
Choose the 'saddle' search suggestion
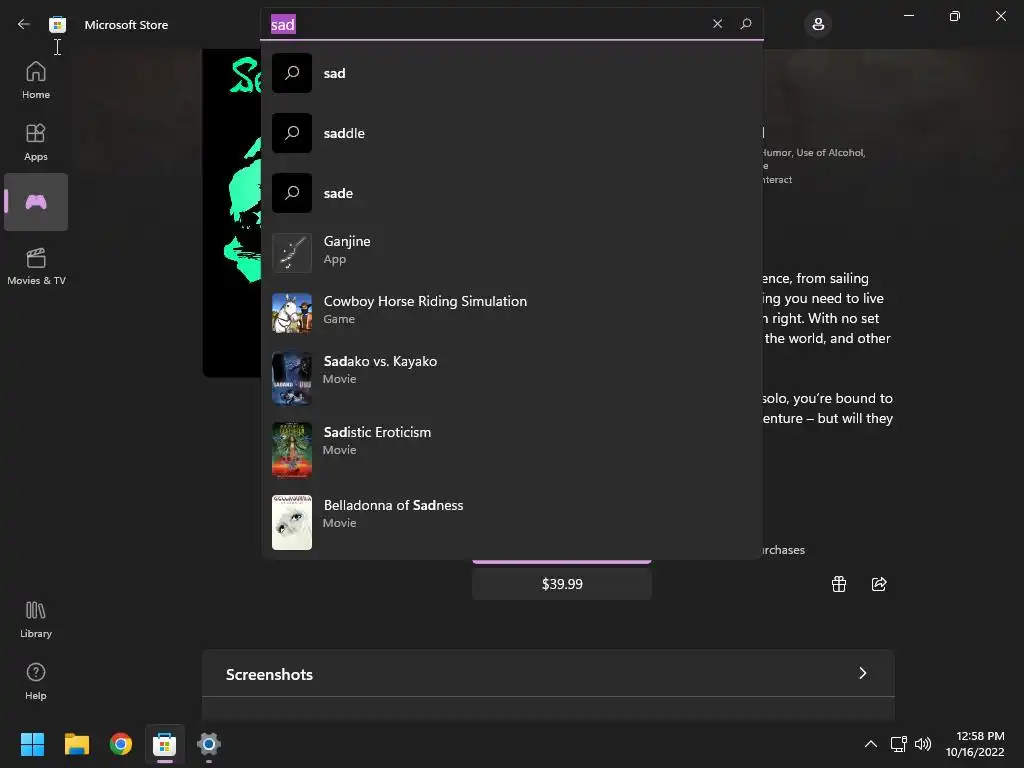(x=512, y=133)
